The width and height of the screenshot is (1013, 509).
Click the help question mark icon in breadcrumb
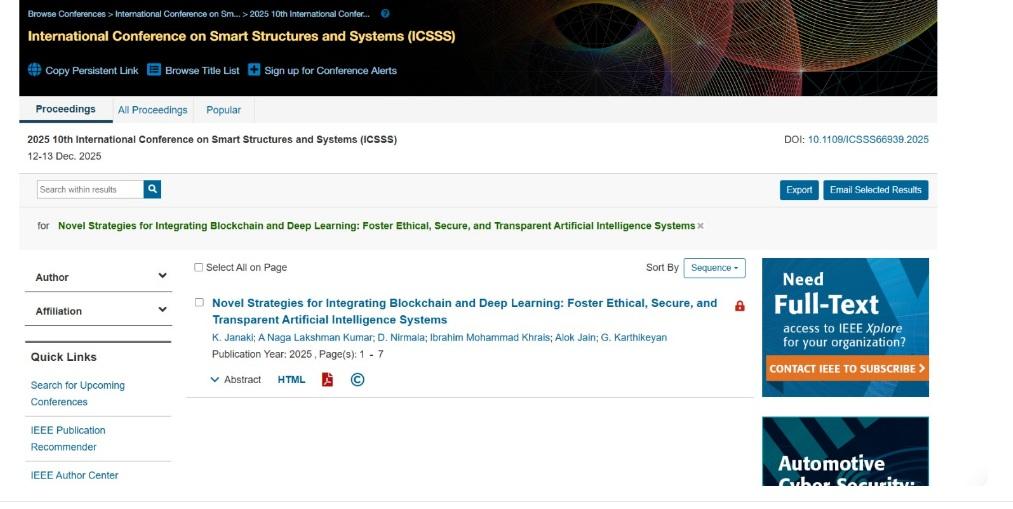tap(385, 14)
